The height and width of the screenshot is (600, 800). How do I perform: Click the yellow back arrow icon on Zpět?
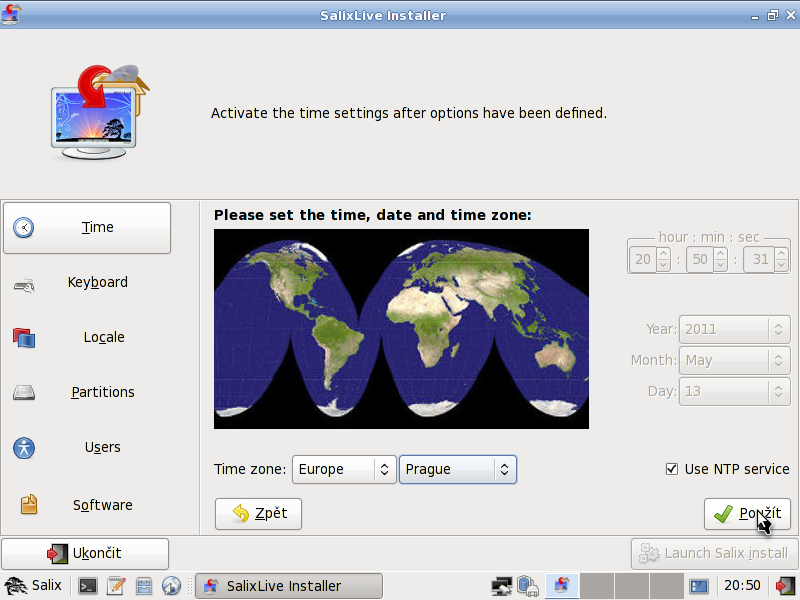241,513
